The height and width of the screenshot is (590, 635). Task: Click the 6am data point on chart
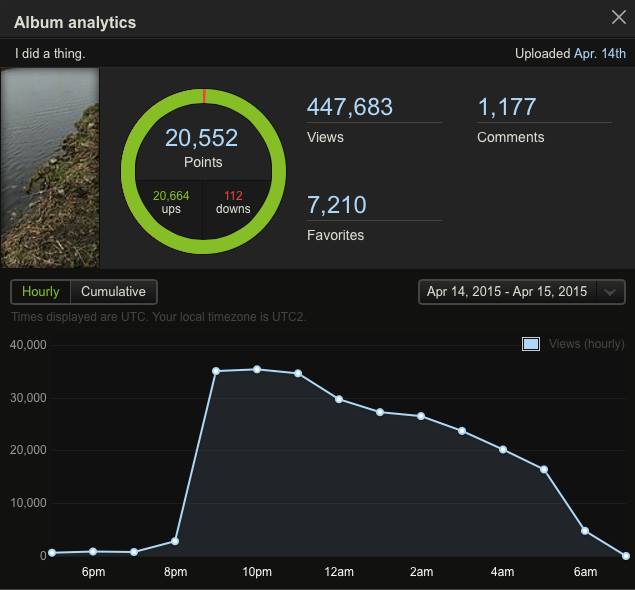(585, 531)
